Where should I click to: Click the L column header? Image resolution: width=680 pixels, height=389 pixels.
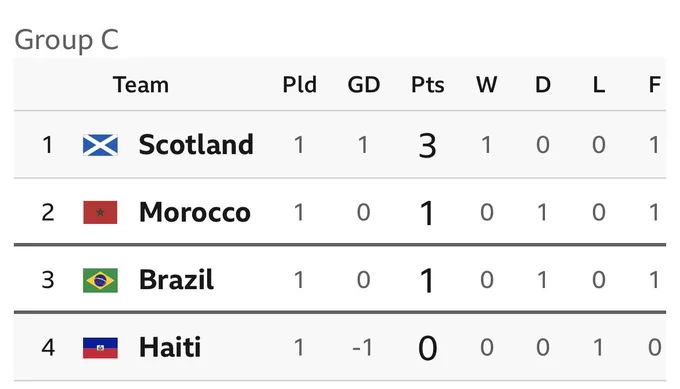click(x=599, y=85)
